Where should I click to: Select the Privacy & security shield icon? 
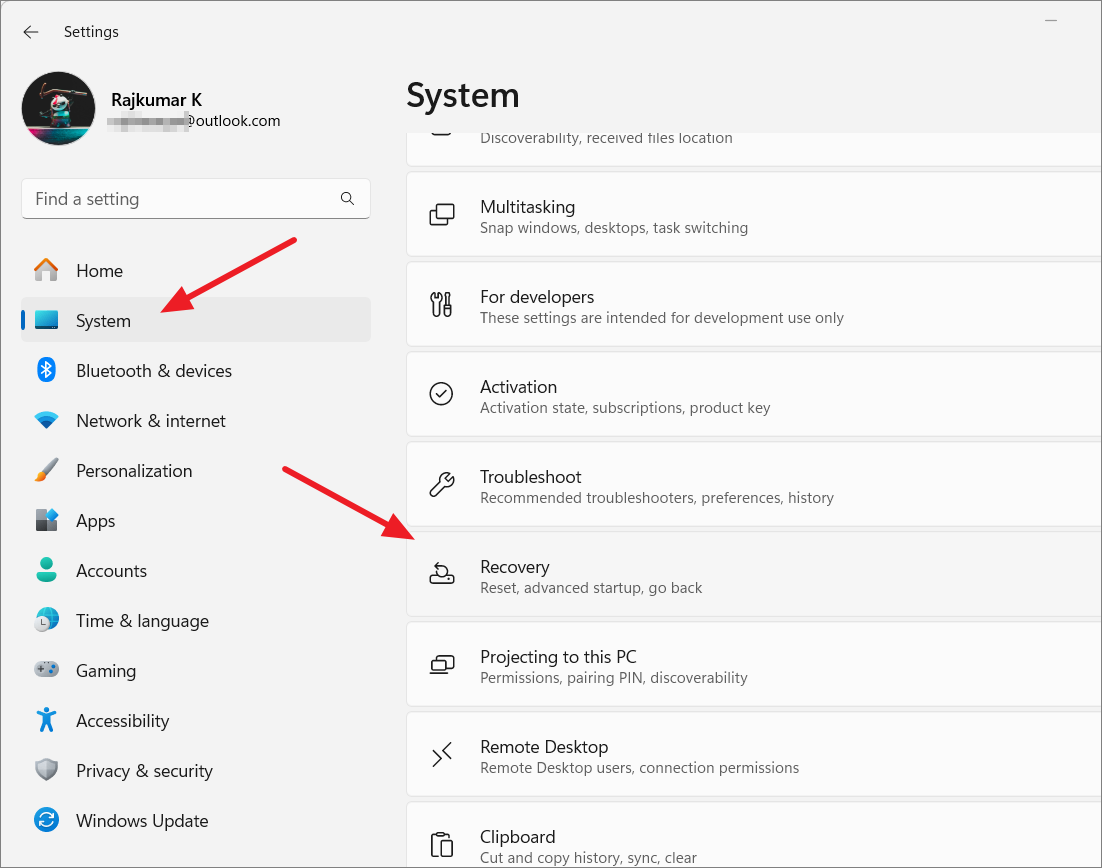point(47,770)
